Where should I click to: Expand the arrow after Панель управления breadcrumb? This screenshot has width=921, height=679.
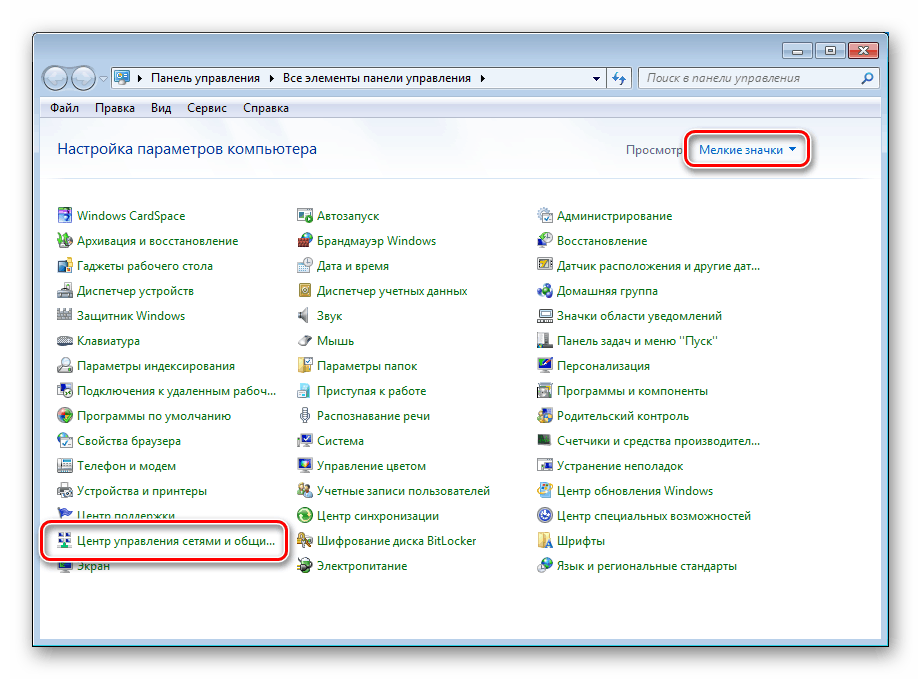272,78
